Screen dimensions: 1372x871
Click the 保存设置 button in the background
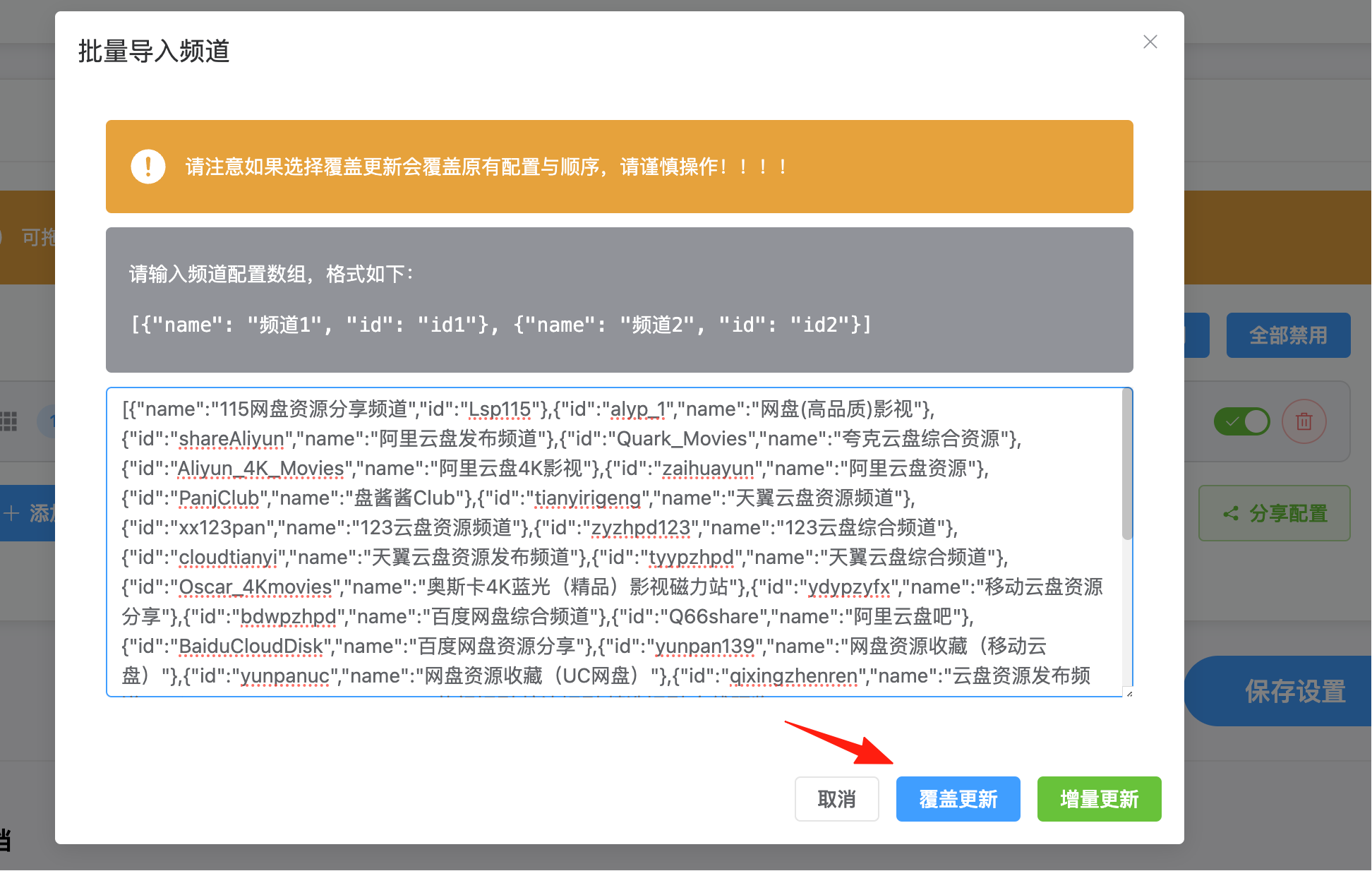1280,691
